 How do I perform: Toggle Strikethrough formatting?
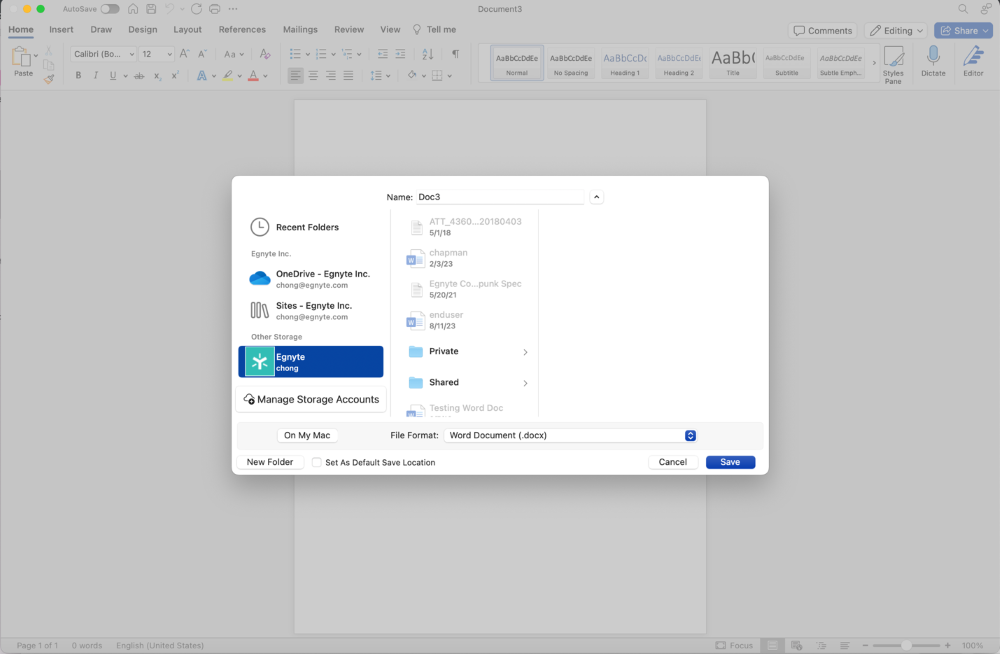[x=138, y=76]
